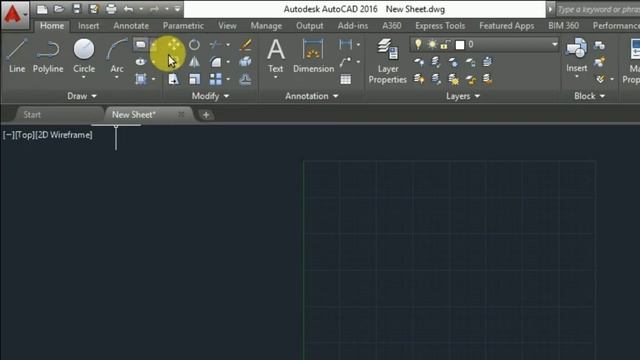The image size is (640, 360).
Task: Select the Text annotation tool
Action: [x=276, y=56]
